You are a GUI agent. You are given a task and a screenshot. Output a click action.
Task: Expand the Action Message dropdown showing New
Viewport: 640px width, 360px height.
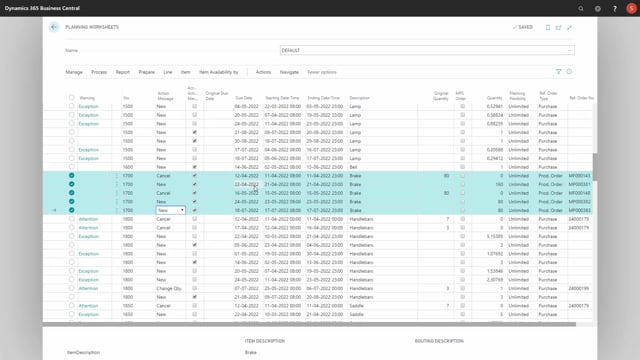182,210
